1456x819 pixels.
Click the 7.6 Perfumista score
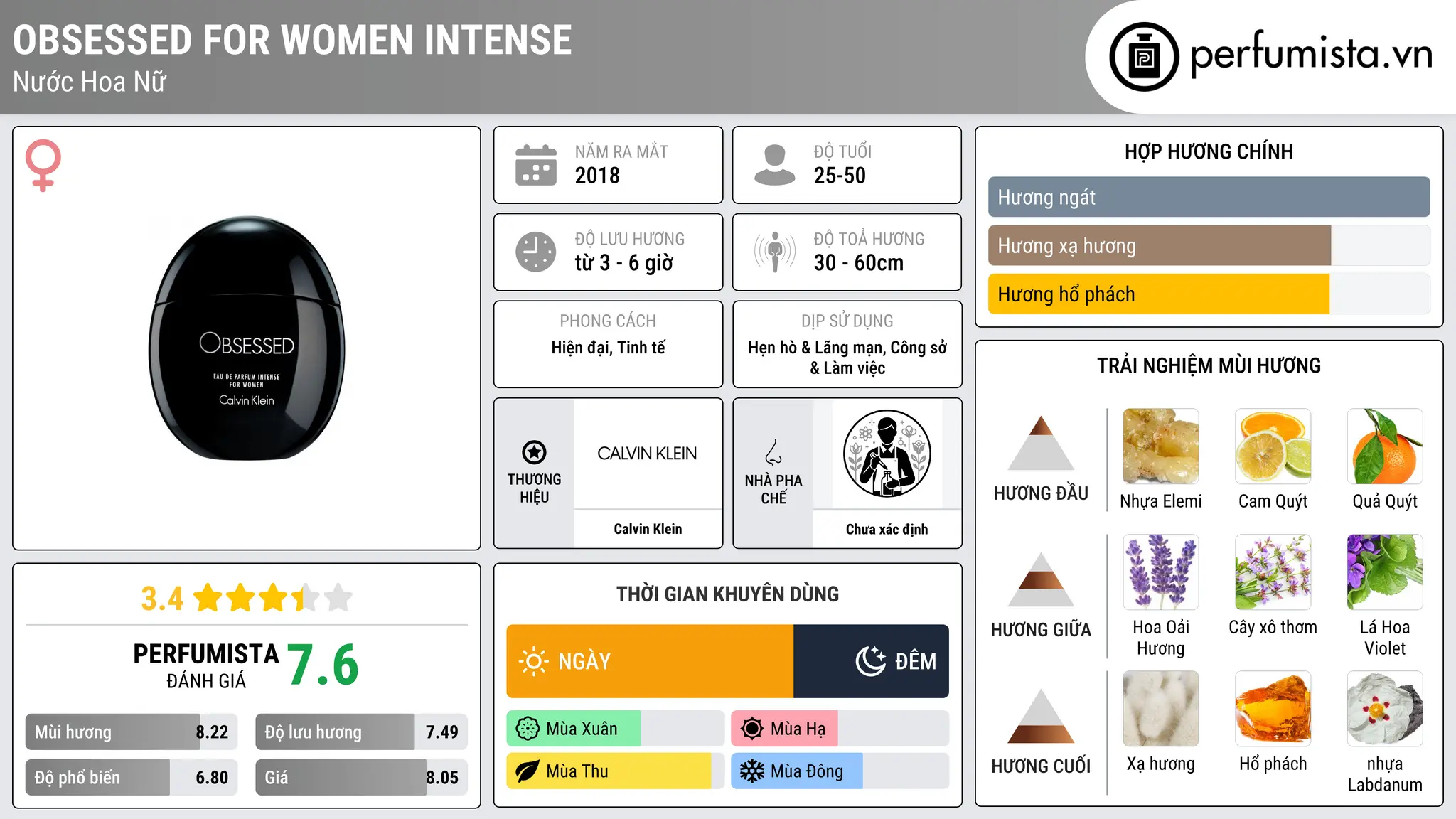click(323, 665)
